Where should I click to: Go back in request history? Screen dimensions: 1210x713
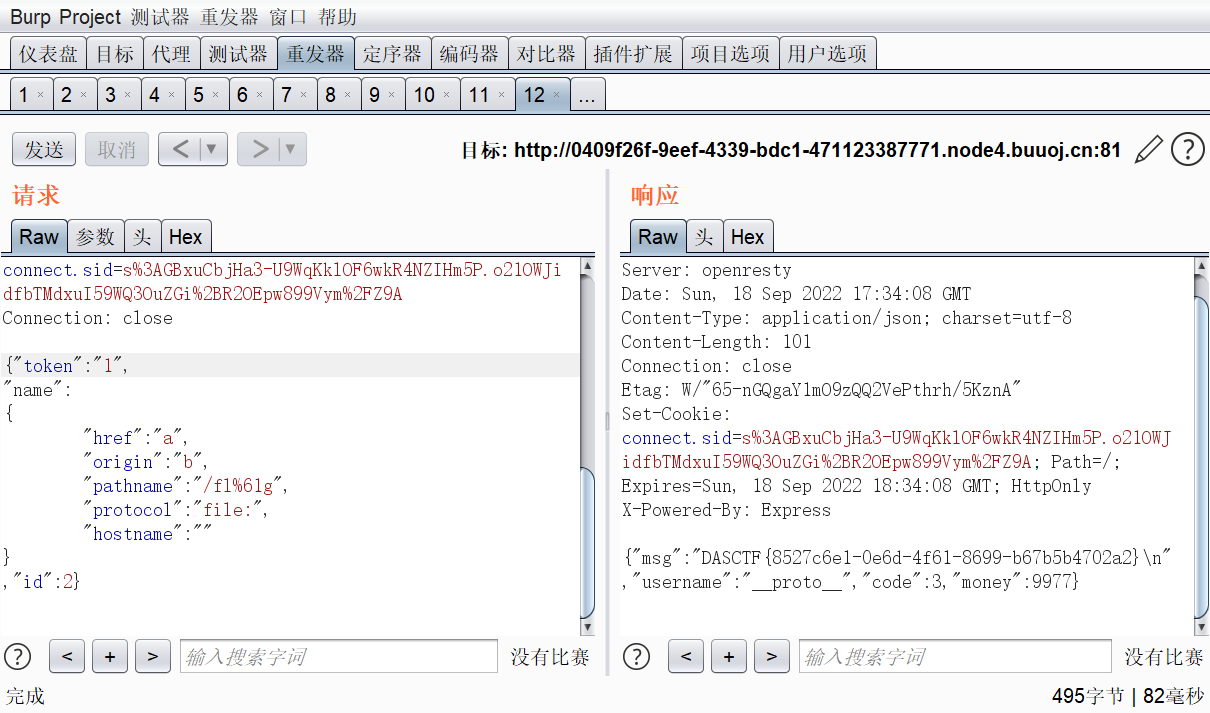(x=180, y=150)
